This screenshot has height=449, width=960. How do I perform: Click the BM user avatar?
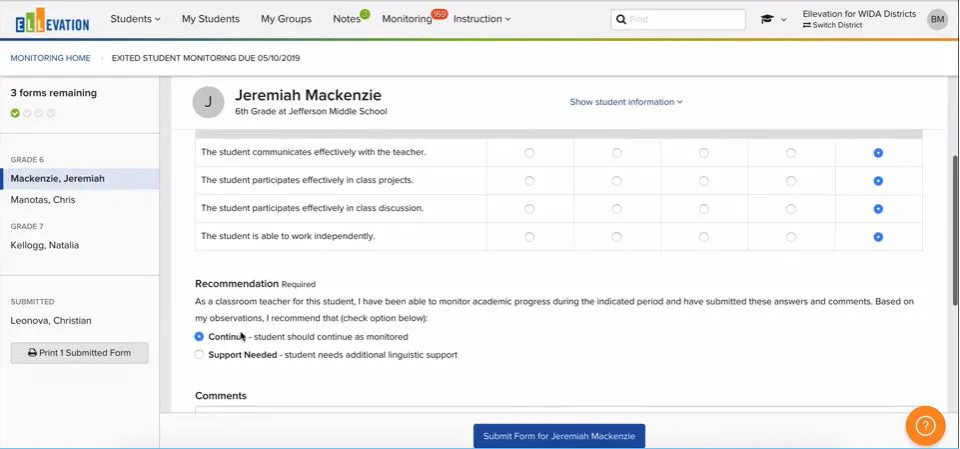tap(937, 20)
